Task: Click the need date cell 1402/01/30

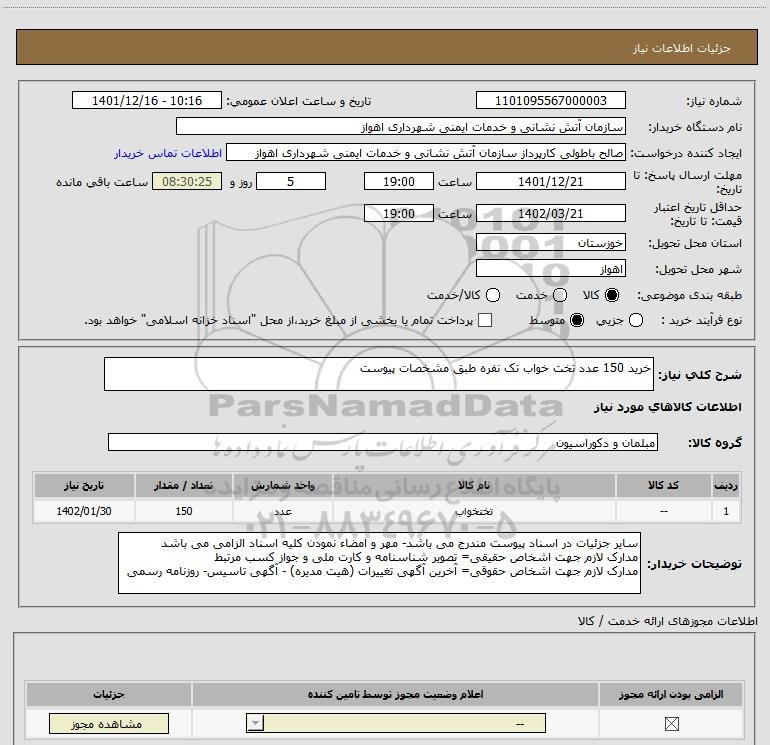Action: tap(84, 511)
